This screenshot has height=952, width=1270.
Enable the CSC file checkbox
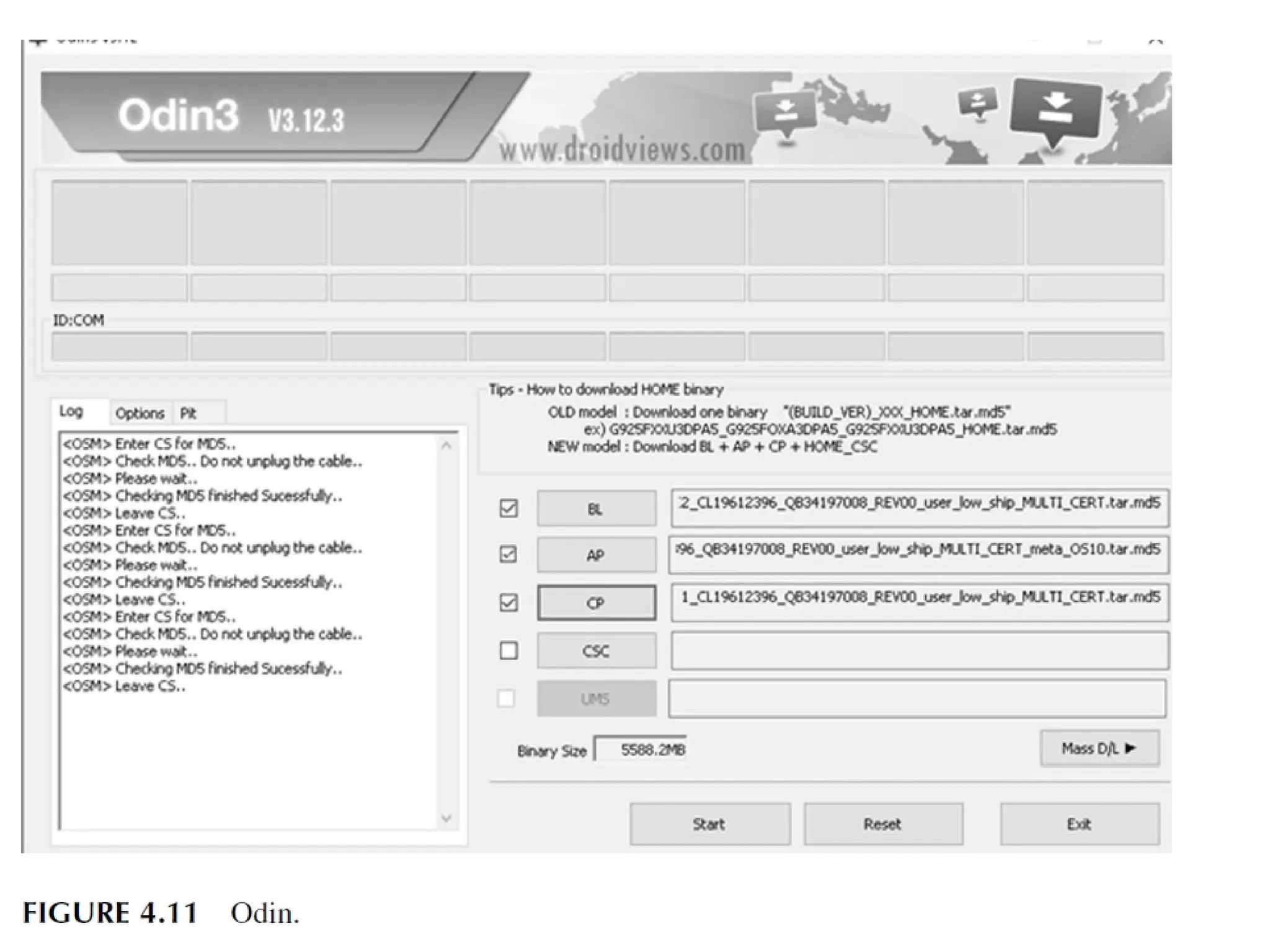pos(508,651)
